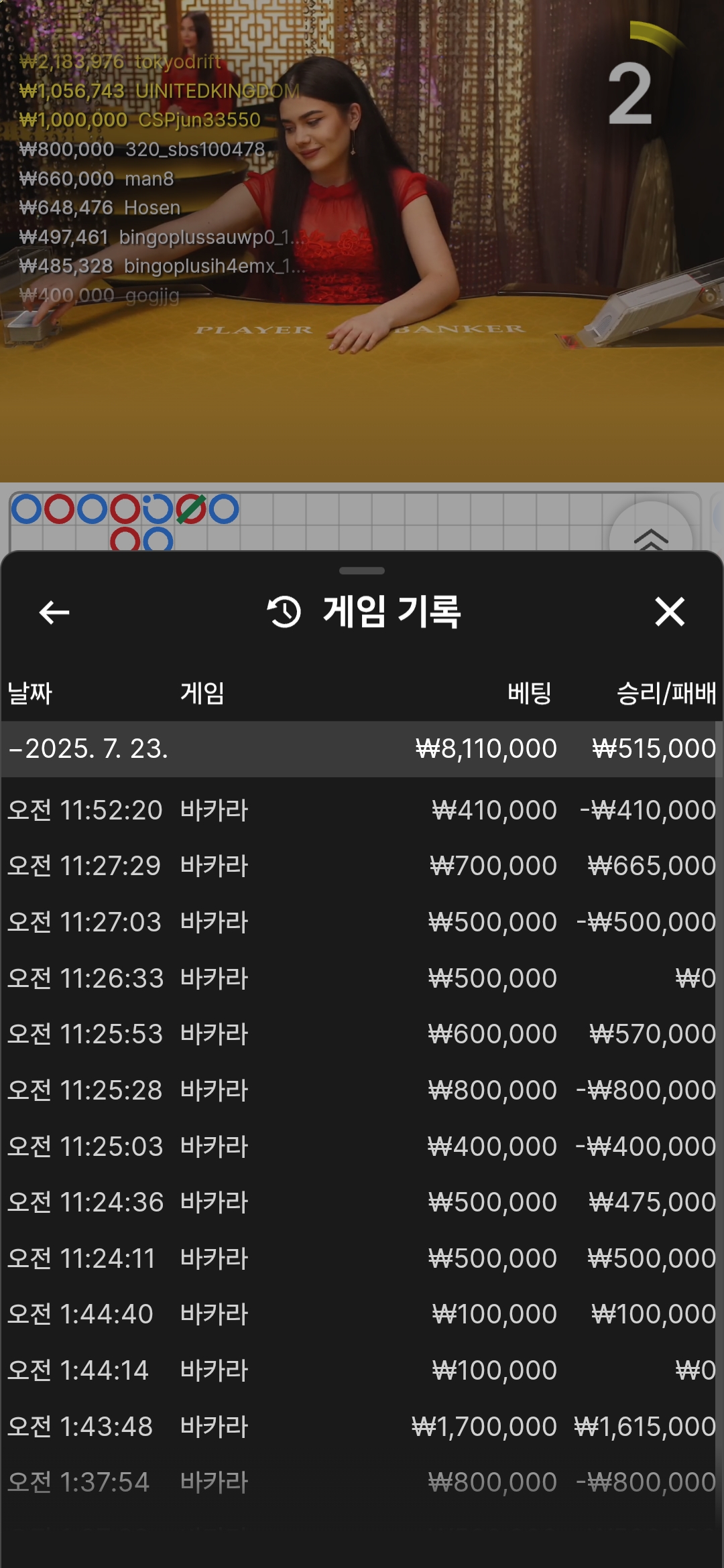Tap the man8 winner entry

pyautogui.click(x=97, y=178)
